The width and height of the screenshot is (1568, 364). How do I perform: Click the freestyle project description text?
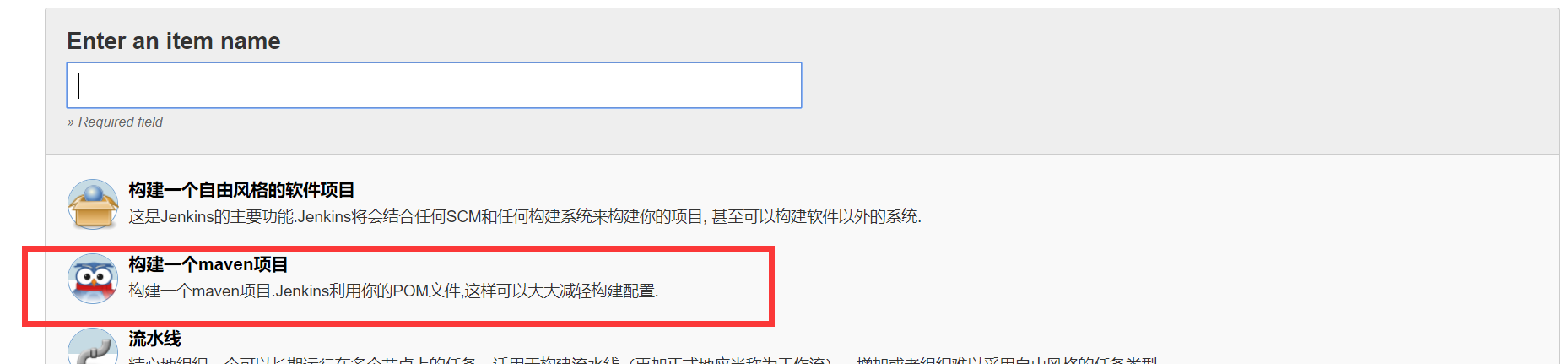tap(525, 216)
